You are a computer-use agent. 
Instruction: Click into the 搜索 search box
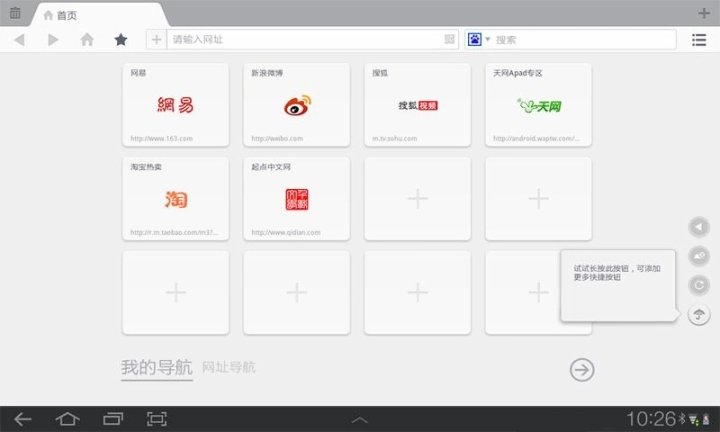(584, 39)
